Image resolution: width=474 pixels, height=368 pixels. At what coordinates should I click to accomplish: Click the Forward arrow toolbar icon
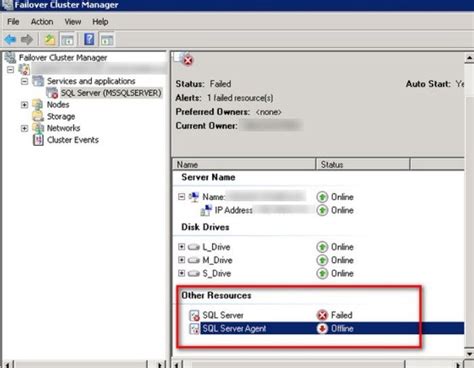[27, 40]
